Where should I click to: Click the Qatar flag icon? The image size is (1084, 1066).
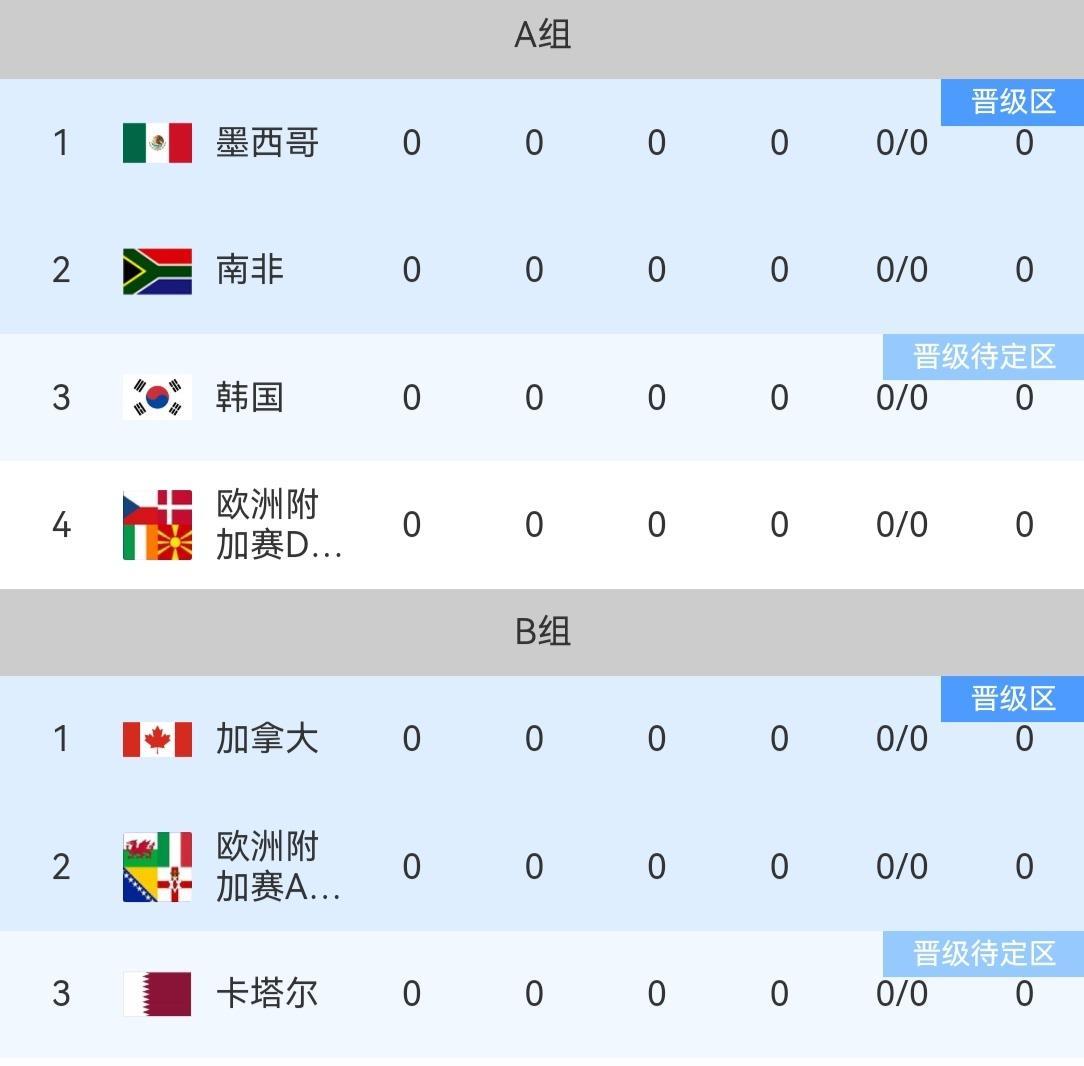click(x=157, y=993)
